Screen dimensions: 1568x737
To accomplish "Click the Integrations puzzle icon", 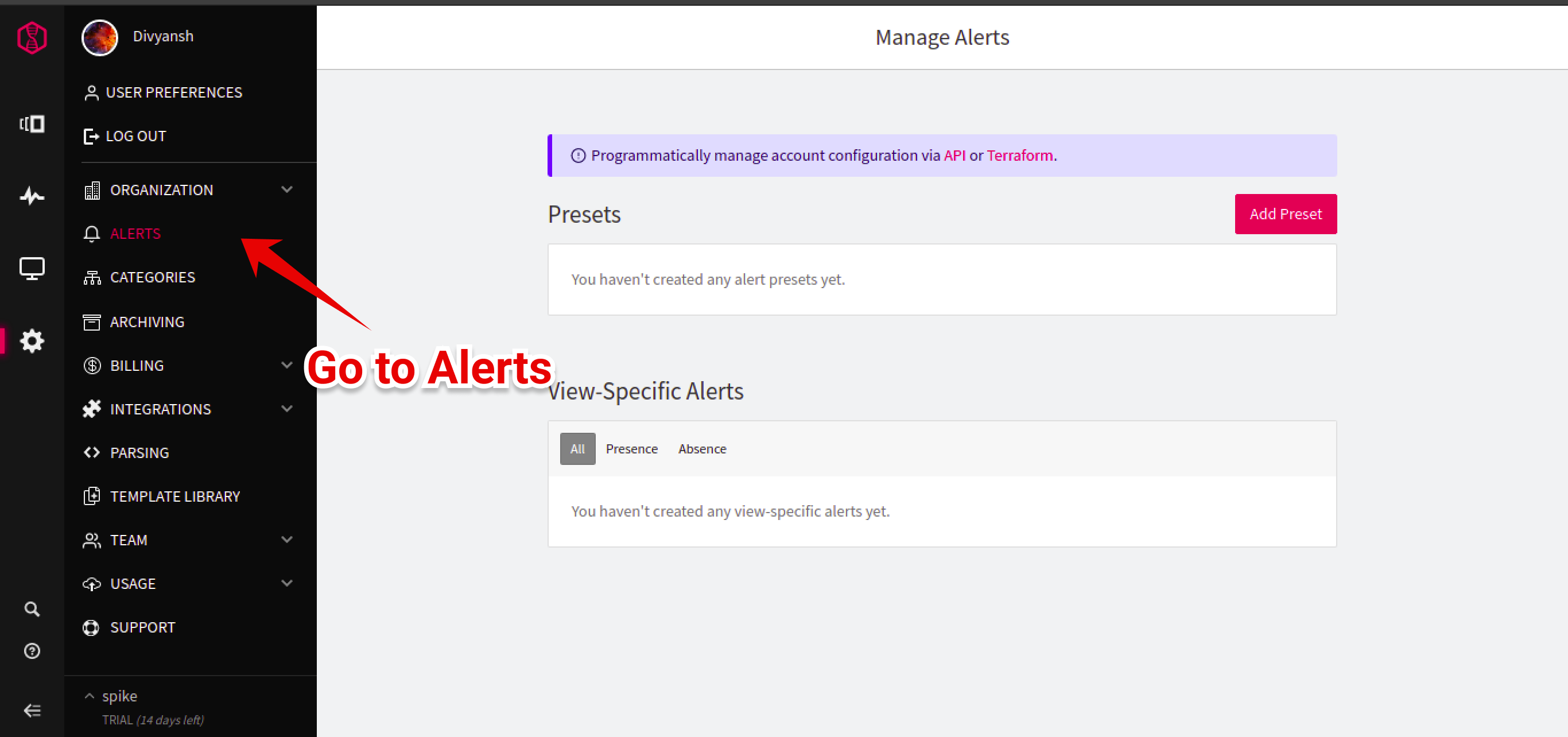I will tap(91, 409).
